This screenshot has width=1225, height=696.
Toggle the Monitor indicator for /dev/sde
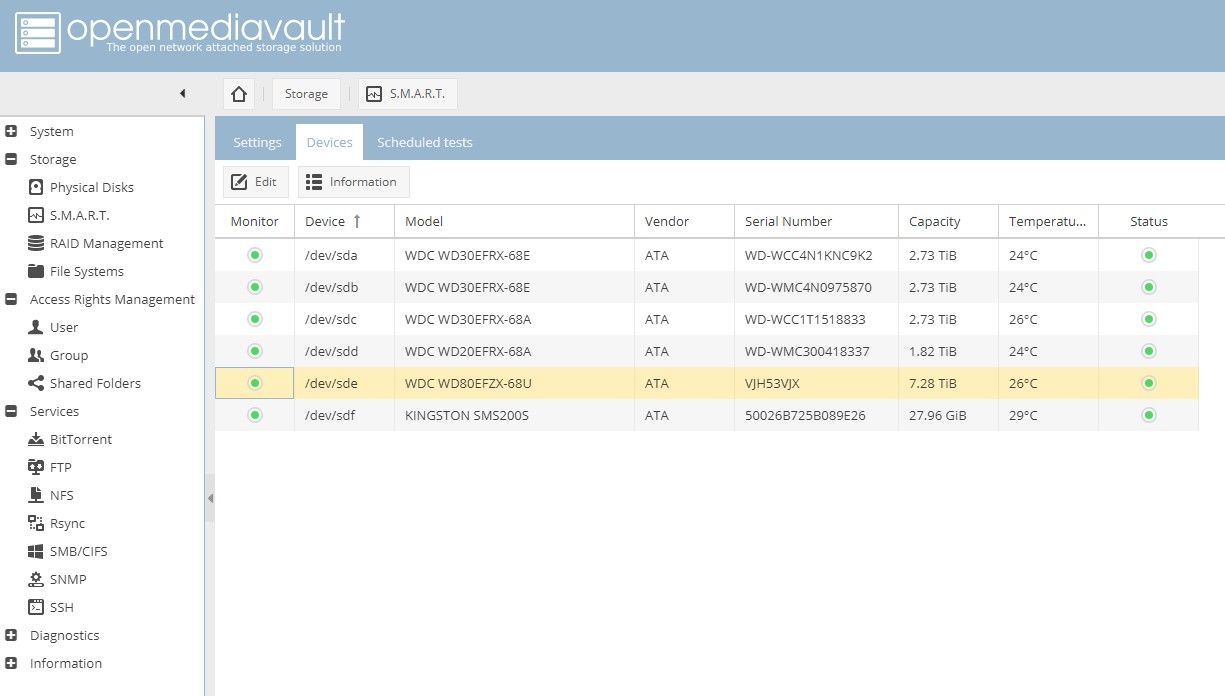coord(255,383)
